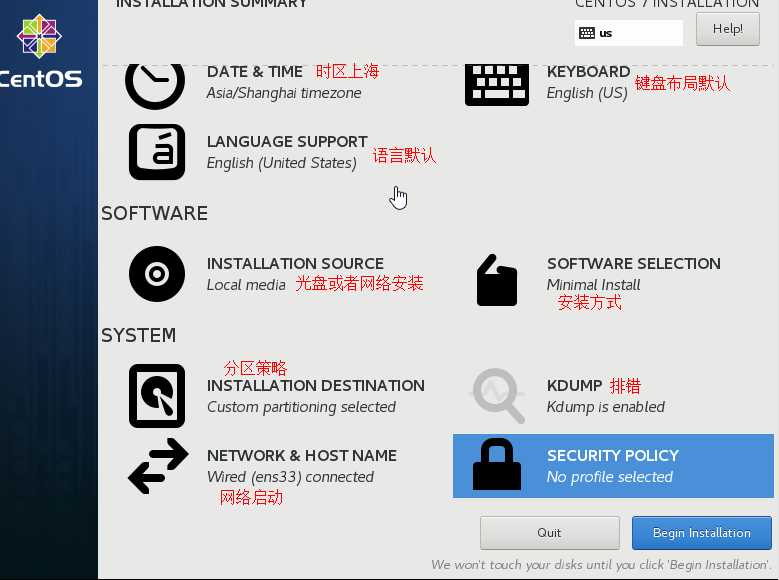Click Kdump is enabled status

(606, 407)
